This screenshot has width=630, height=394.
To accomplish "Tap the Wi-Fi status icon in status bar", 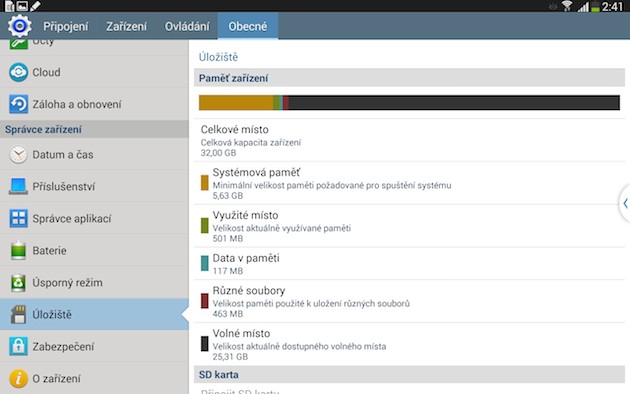I will click(x=567, y=6).
